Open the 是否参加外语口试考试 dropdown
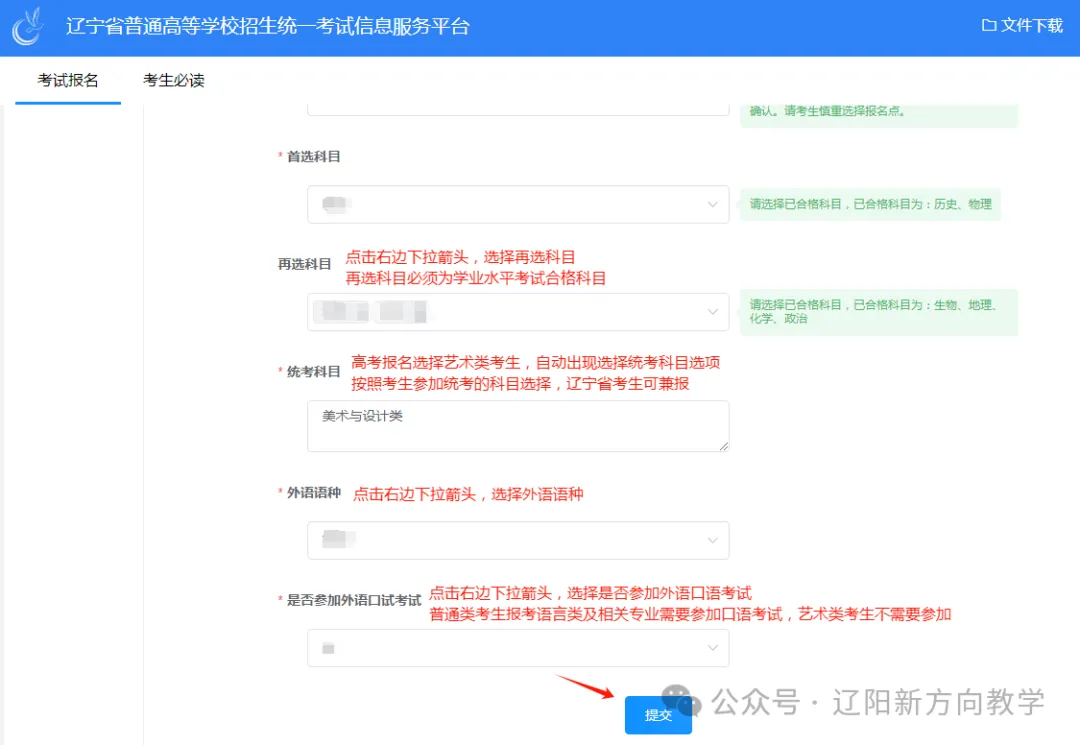1080x745 pixels. 518,648
